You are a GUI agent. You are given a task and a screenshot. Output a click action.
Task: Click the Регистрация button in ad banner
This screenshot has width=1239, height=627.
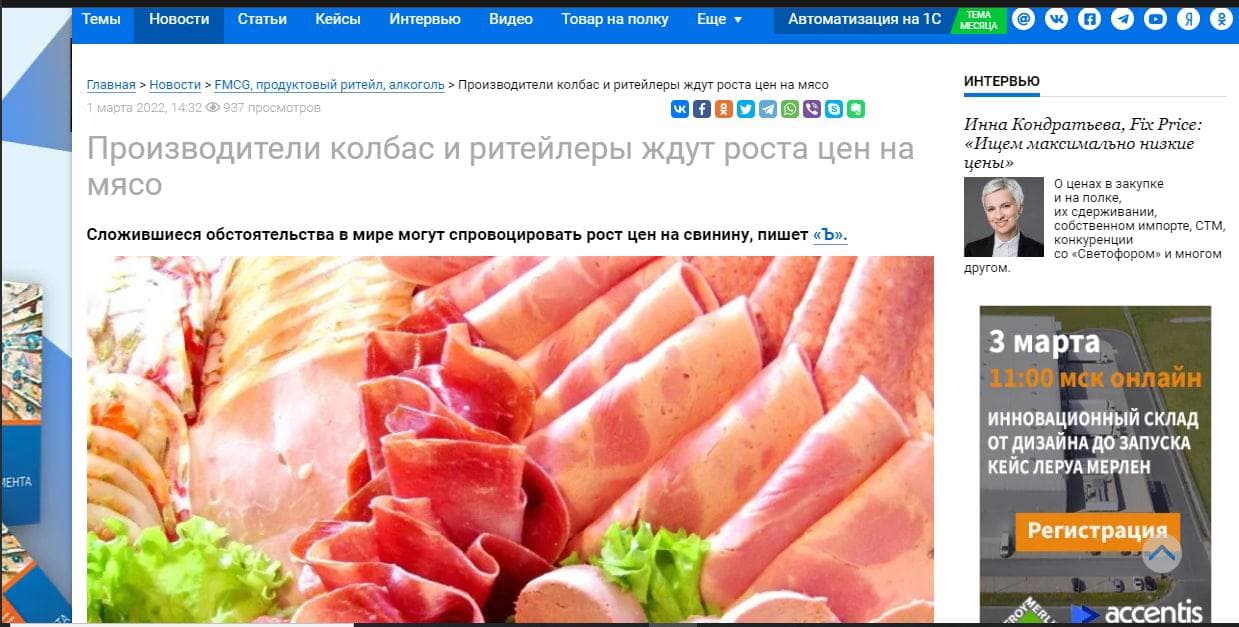pyautogui.click(x=1097, y=530)
